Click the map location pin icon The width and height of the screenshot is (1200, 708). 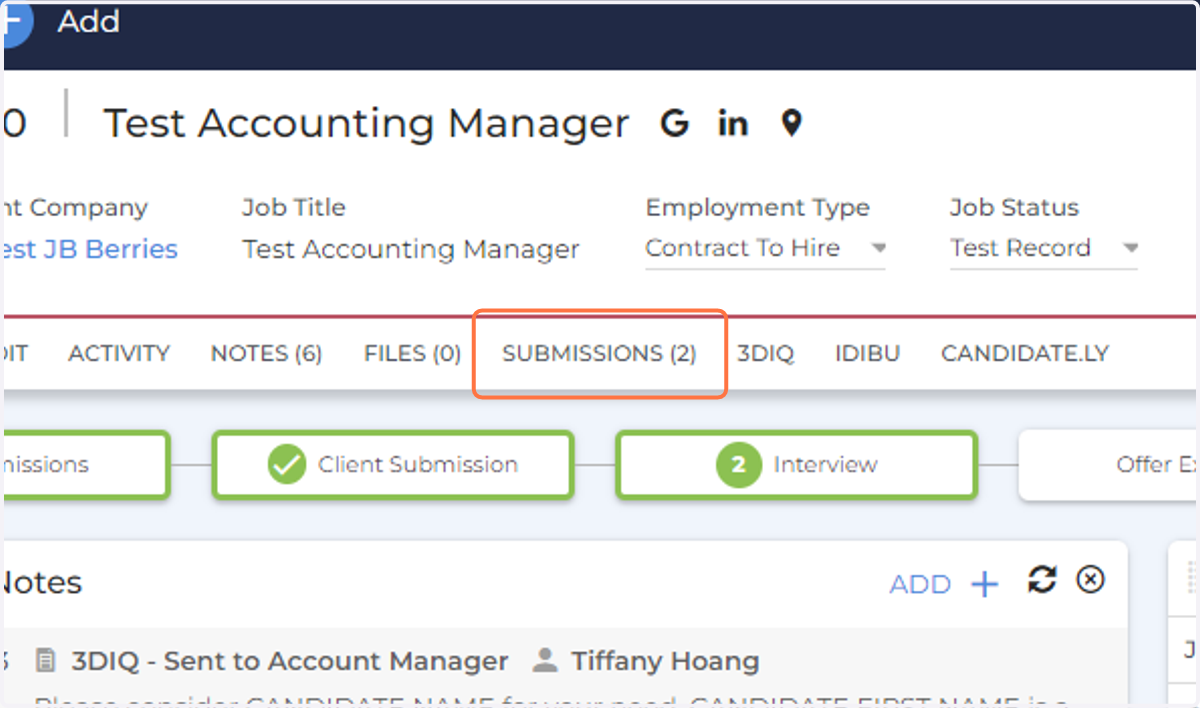(x=791, y=124)
